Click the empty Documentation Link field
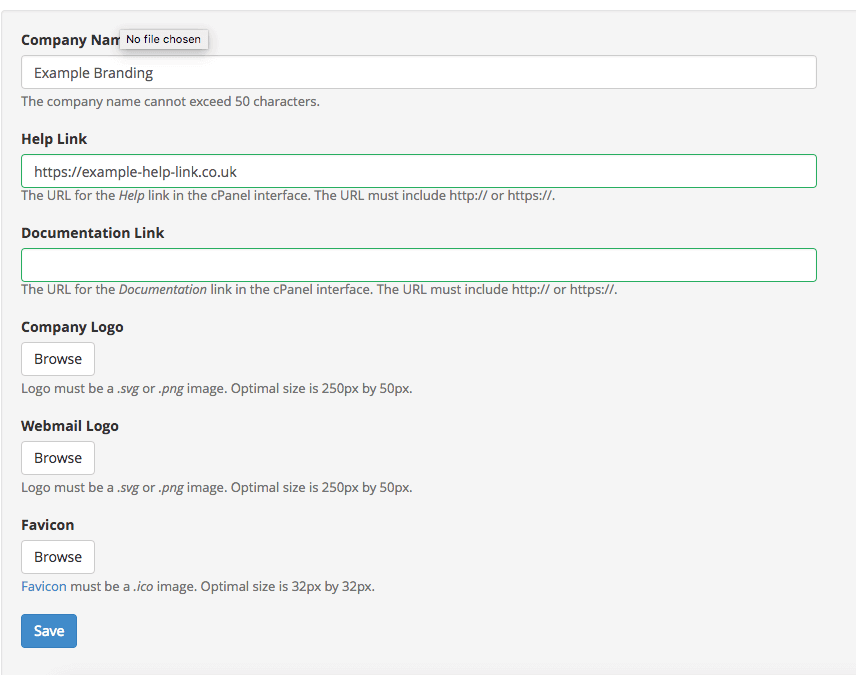This screenshot has width=856, height=675. tap(419, 265)
